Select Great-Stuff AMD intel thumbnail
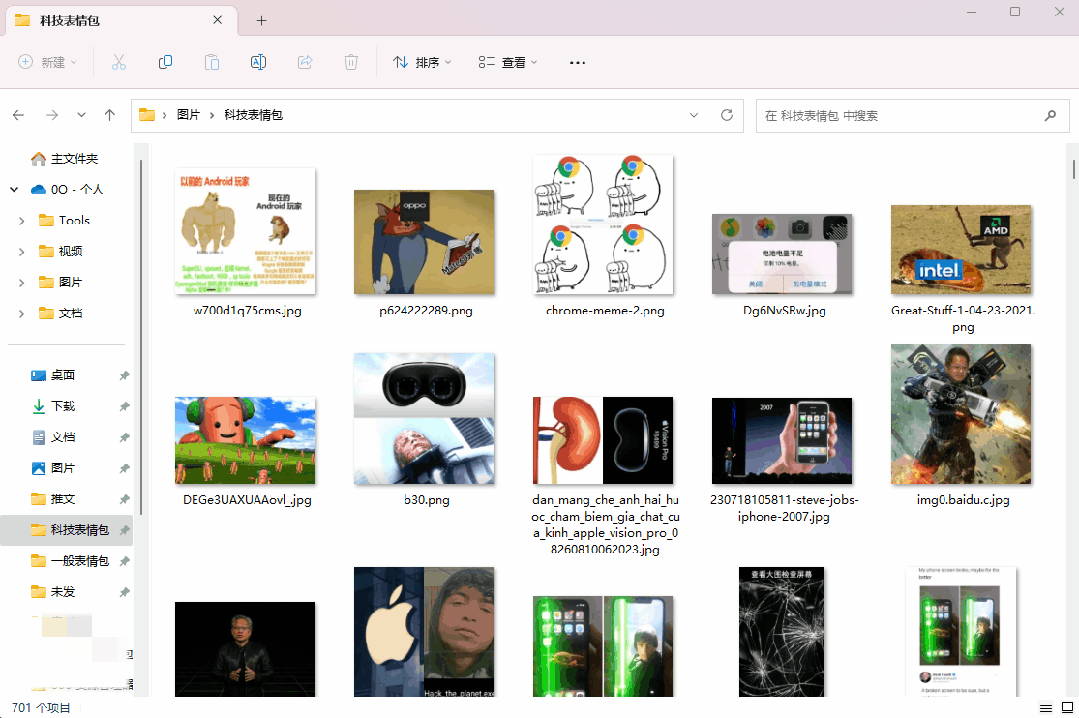Viewport: 1079px width, 718px height. (961, 250)
